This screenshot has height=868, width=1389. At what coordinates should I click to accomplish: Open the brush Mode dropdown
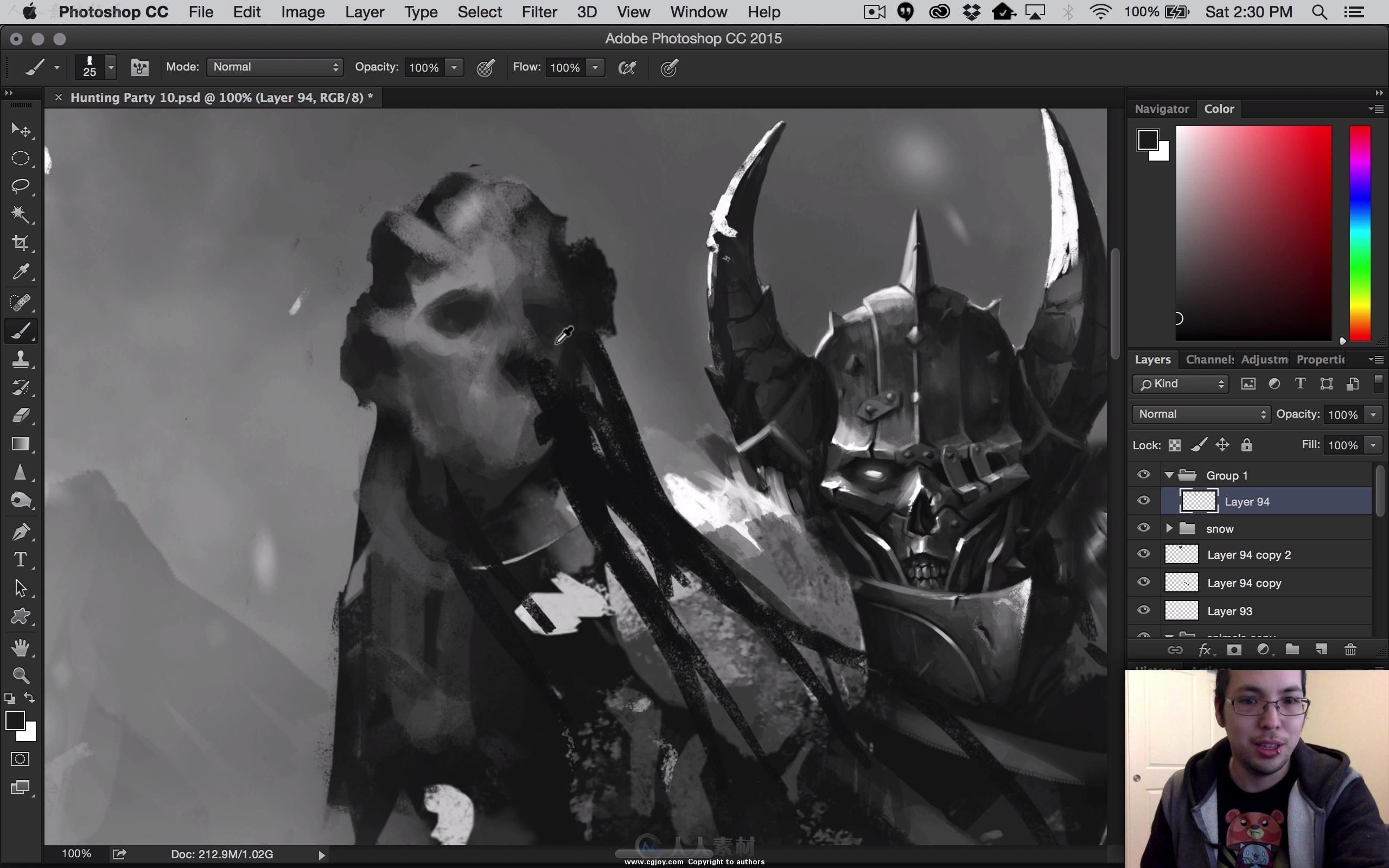pyautogui.click(x=275, y=67)
